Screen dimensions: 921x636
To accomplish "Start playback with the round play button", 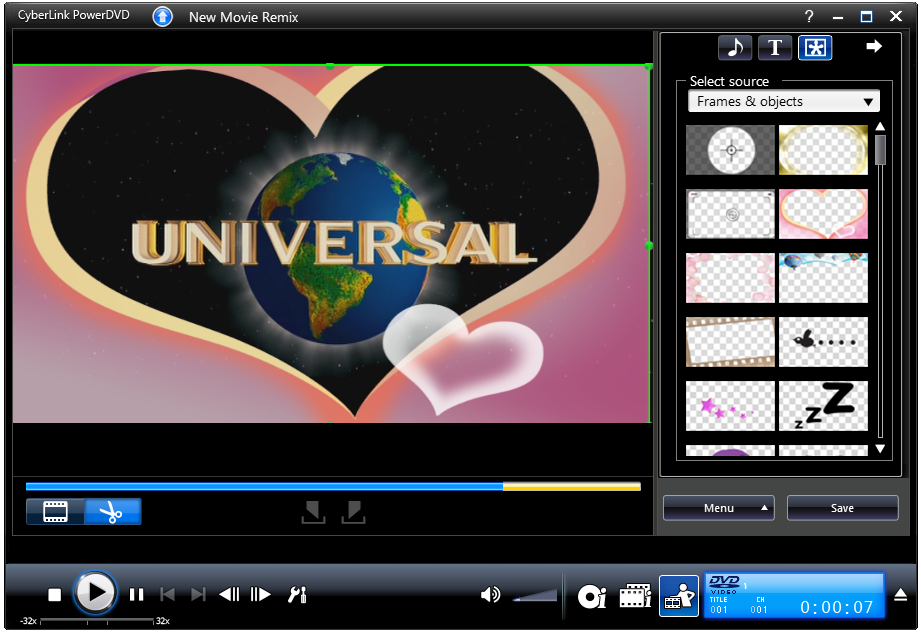I will [x=95, y=593].
